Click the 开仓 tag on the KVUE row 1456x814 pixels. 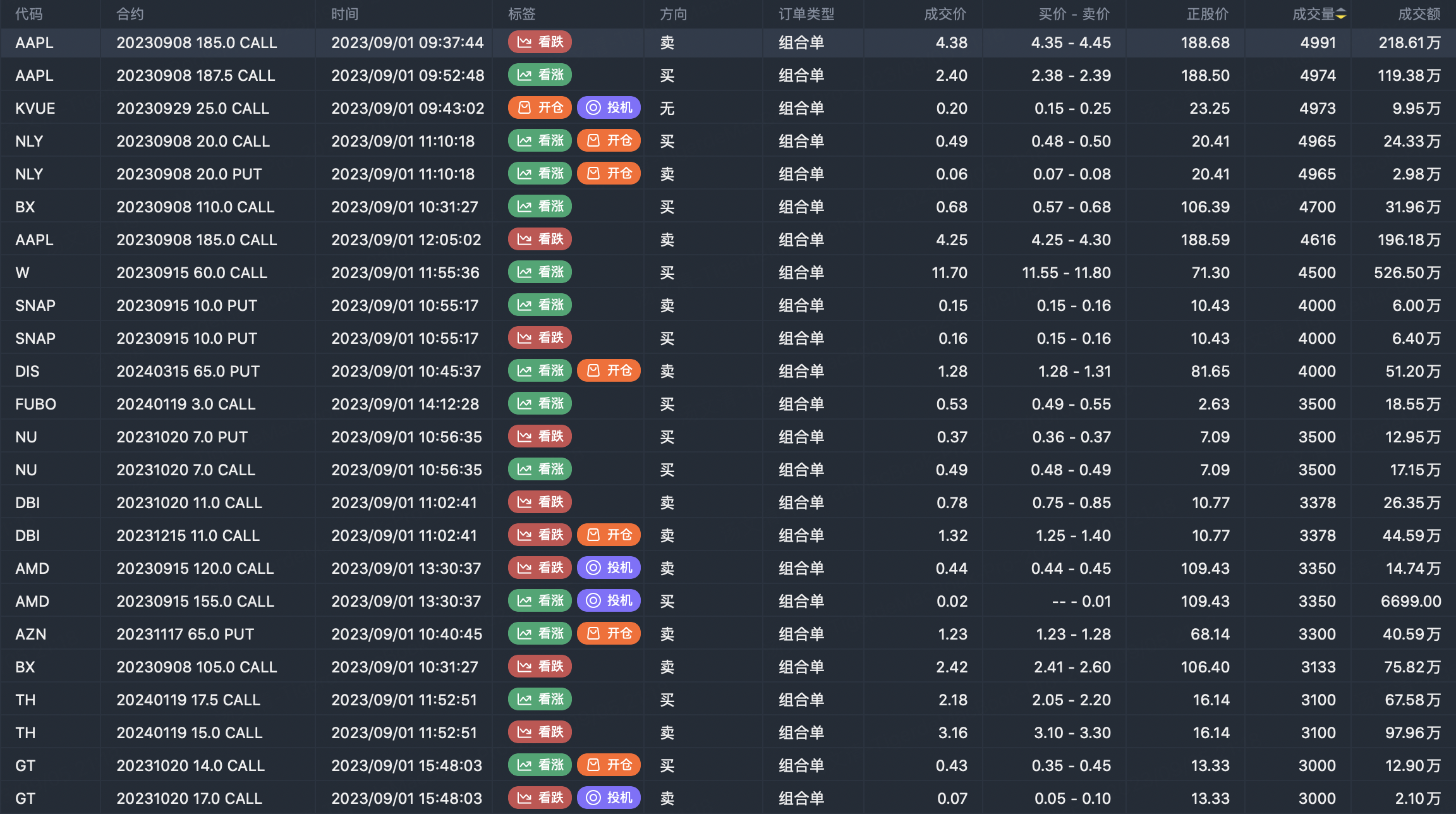tap(540, 108)
